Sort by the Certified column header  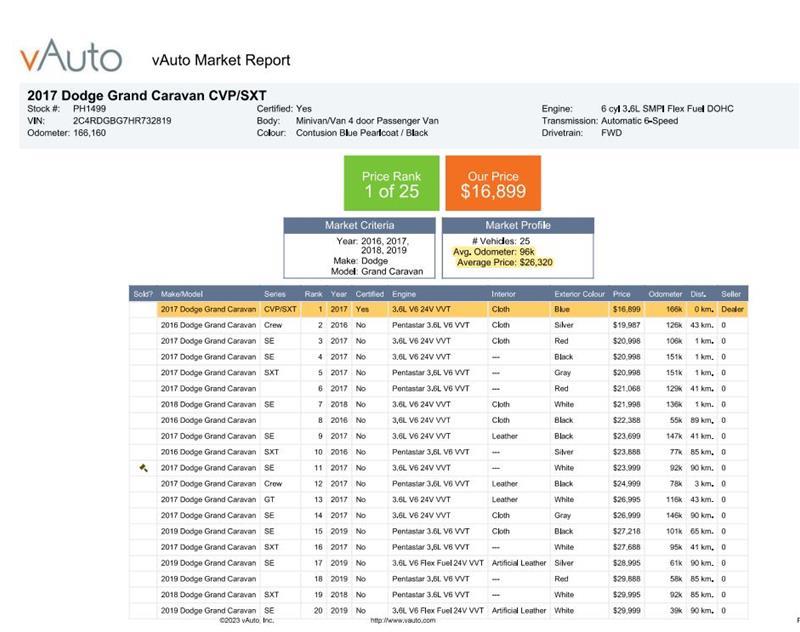click(x=369, y=294)
